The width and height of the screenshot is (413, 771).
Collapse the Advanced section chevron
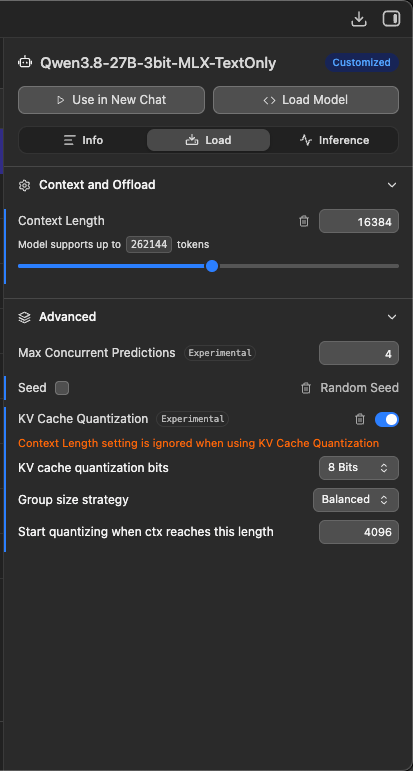[392, 317]
